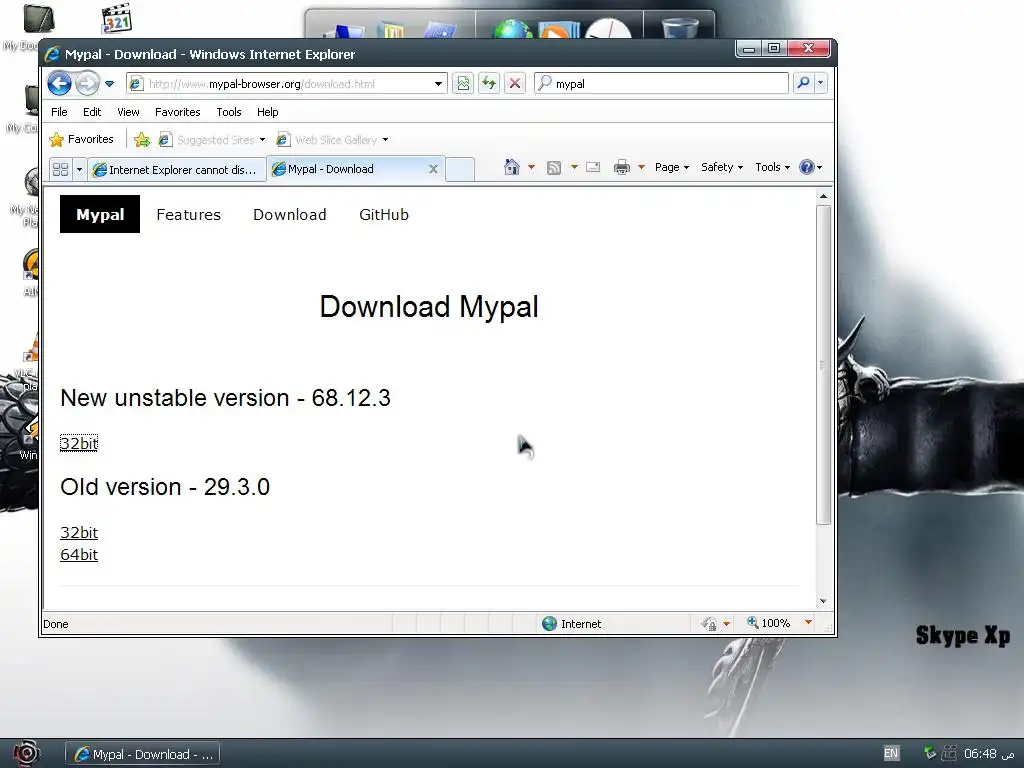Screen dimensions: 1024x768
Task: Open the Favorites menu in menu bar
Action: (x=178, y=112)
